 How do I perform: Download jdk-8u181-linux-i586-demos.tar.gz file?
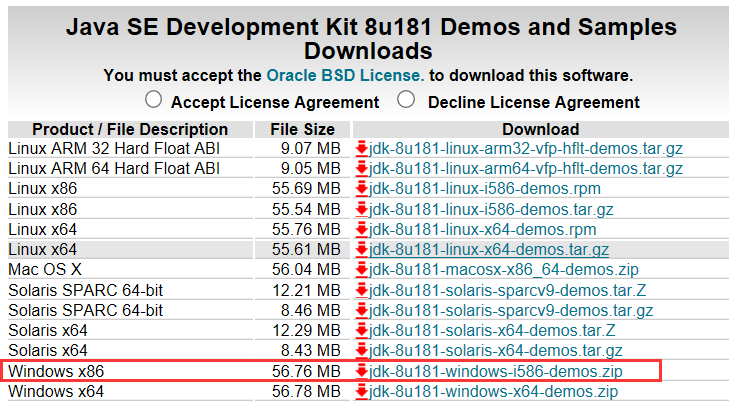(491, 209)
